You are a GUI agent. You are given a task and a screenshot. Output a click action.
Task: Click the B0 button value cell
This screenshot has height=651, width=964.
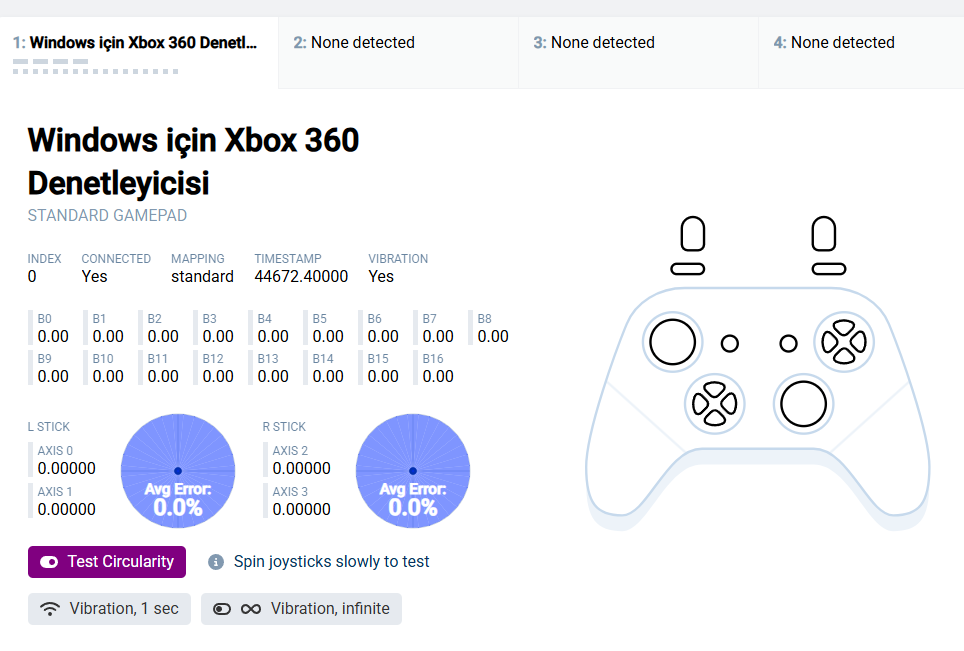pyautogui.click(x=50, y=328)
